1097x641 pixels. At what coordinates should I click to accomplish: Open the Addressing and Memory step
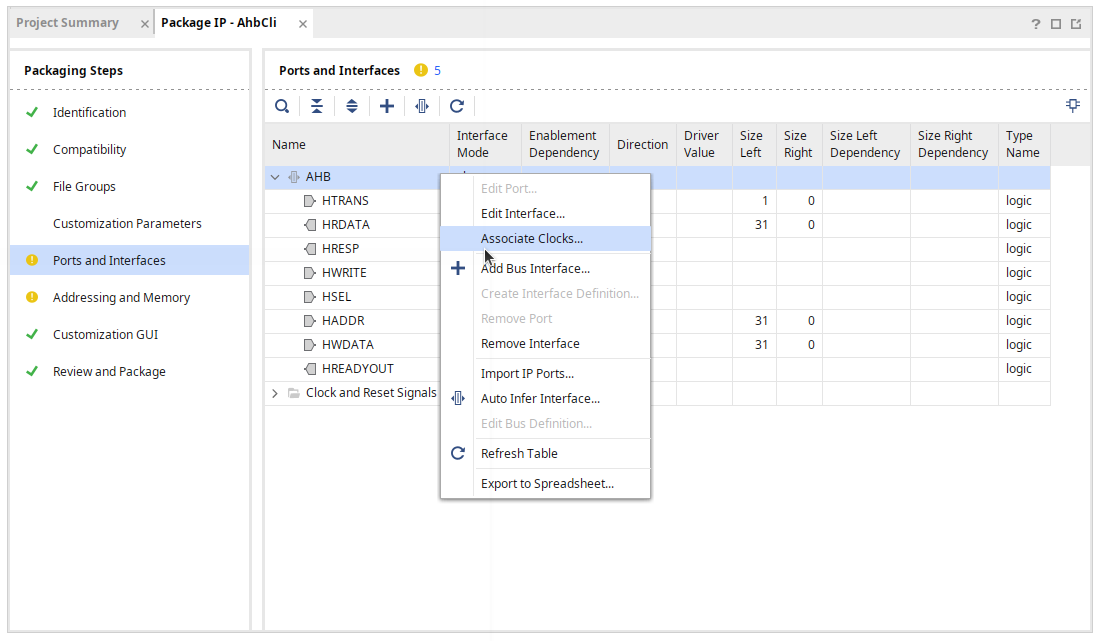click(x=121, y=298)
